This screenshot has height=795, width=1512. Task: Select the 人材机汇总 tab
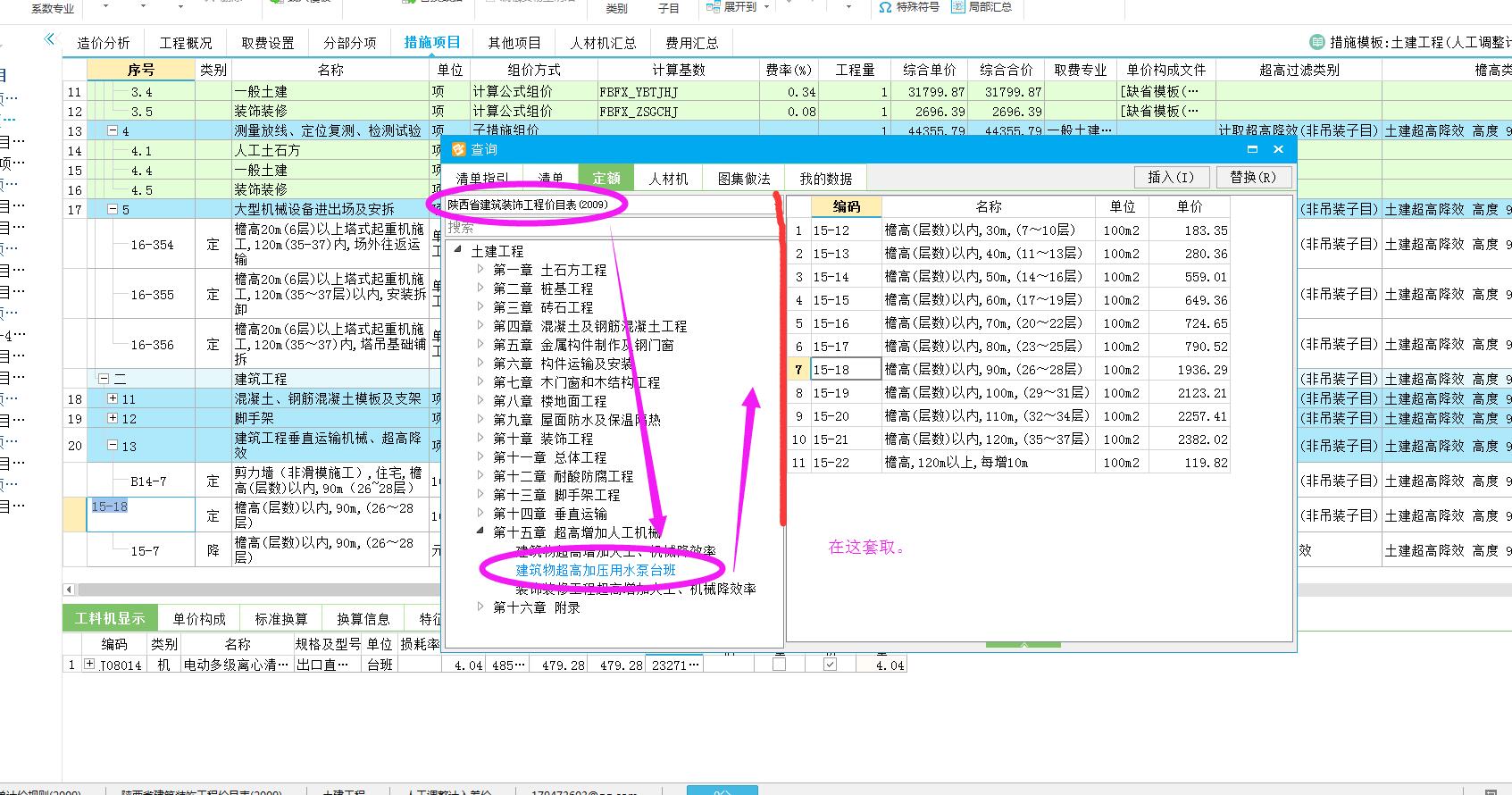[603, 42]
